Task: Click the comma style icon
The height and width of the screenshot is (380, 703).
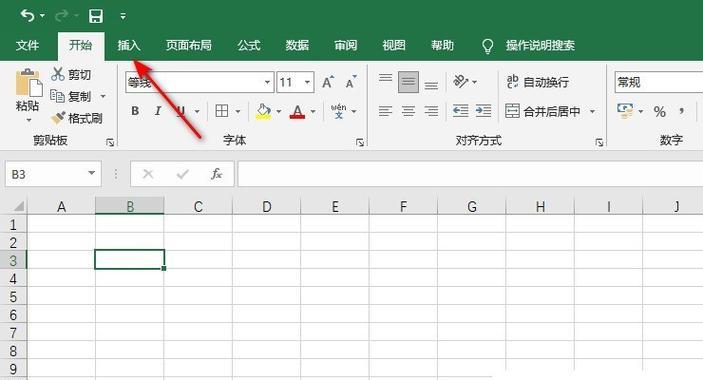Action: point(681,111)
